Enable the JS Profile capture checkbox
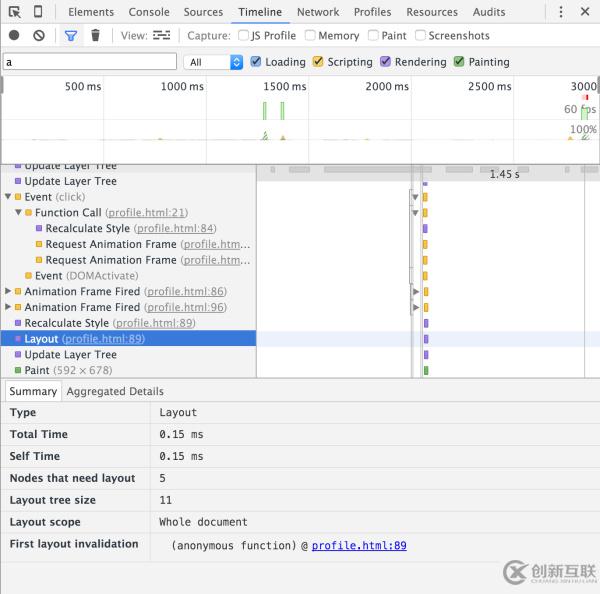Image resolution: width=600 pixels, height=594 pixels. [x=243, y=35]
